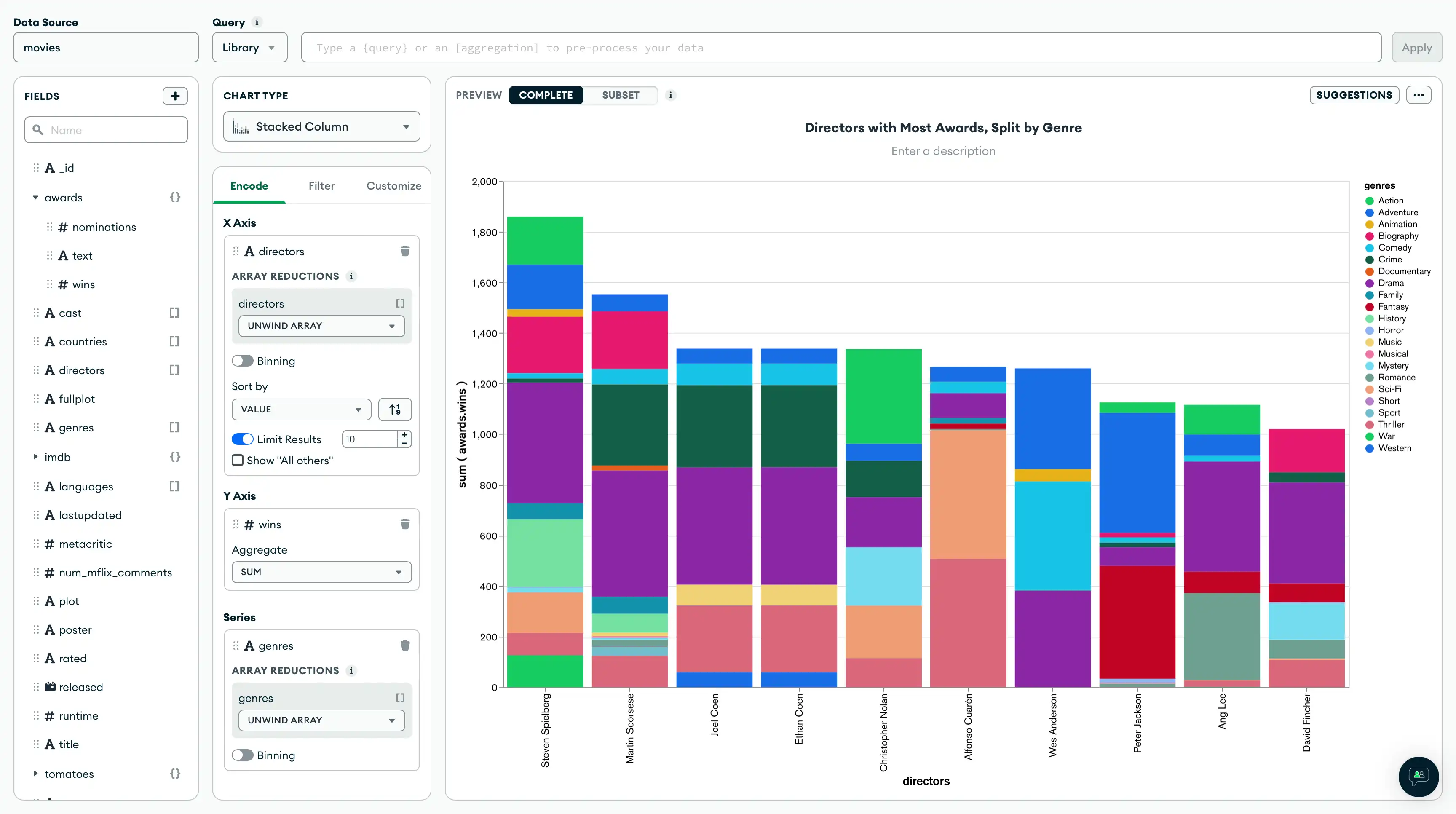This screenshot has height=814, width=1456.
Task: Click the delete icon on wins Y axis
Action: [405, 524]
